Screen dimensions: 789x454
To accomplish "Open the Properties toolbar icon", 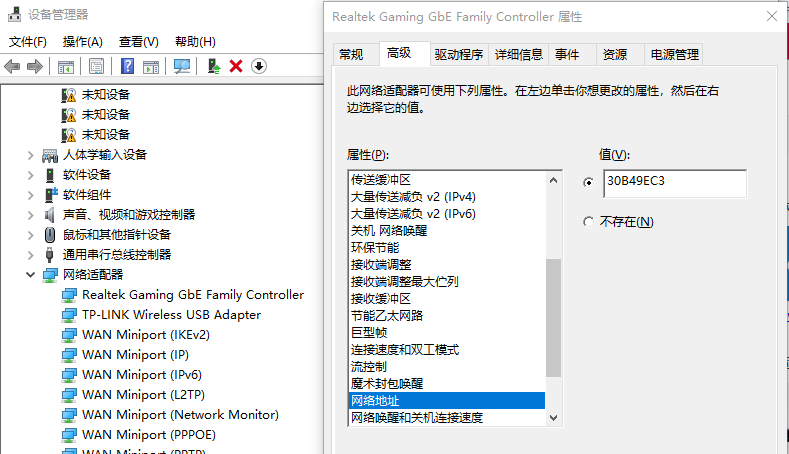I will pyautogui.click(x=96, y=66).
